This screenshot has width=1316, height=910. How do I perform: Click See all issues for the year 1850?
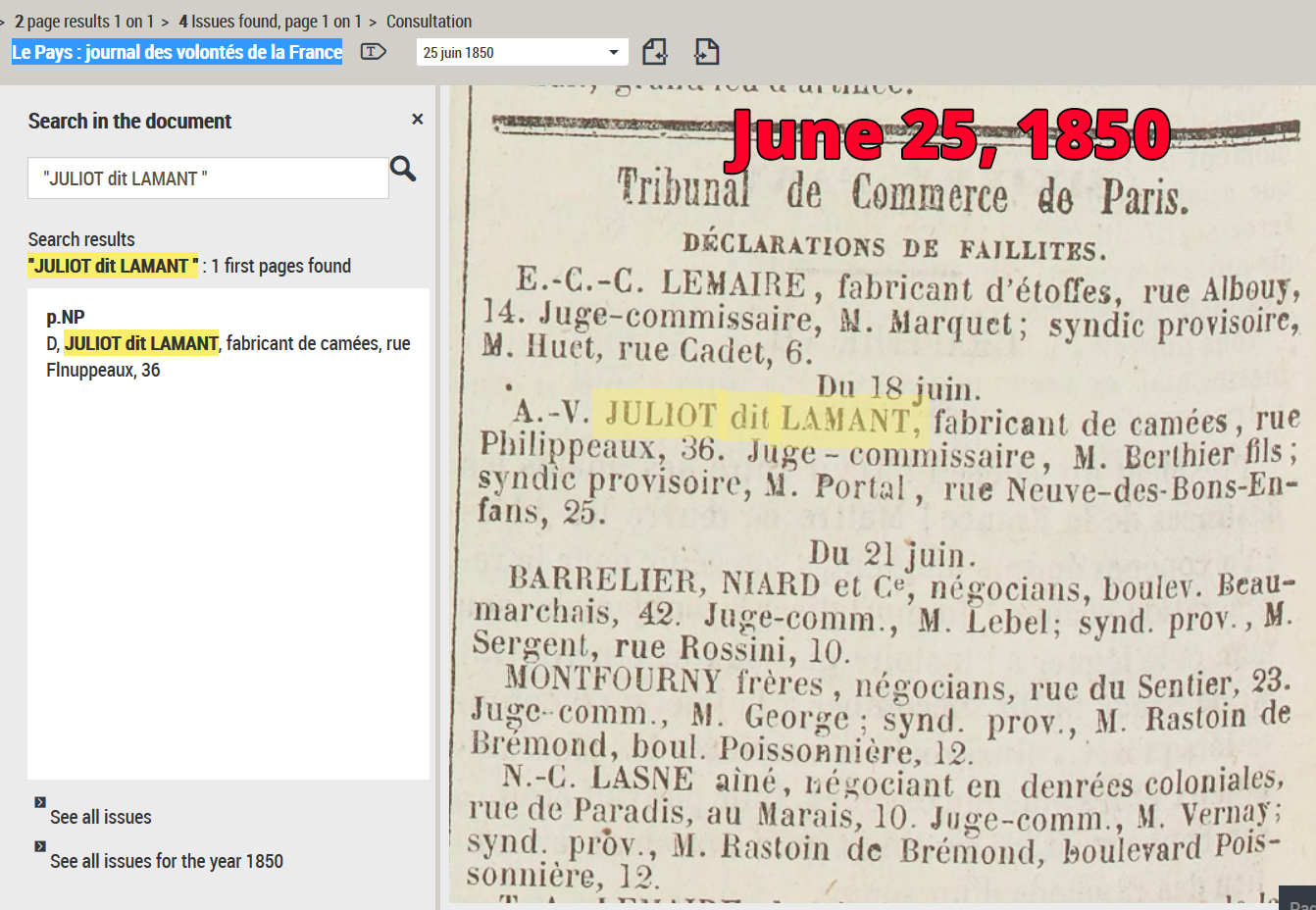pyautogui.click(x=167, y=861)
